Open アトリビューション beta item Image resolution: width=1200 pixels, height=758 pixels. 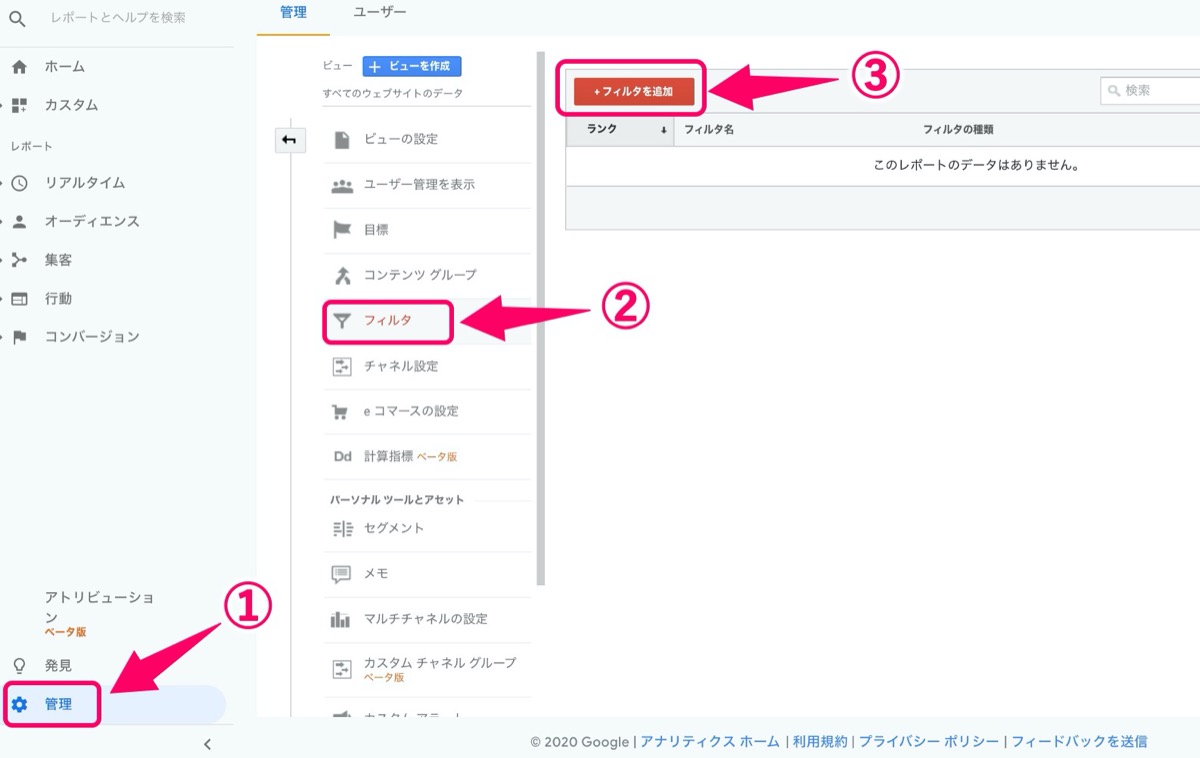[100, 614]
